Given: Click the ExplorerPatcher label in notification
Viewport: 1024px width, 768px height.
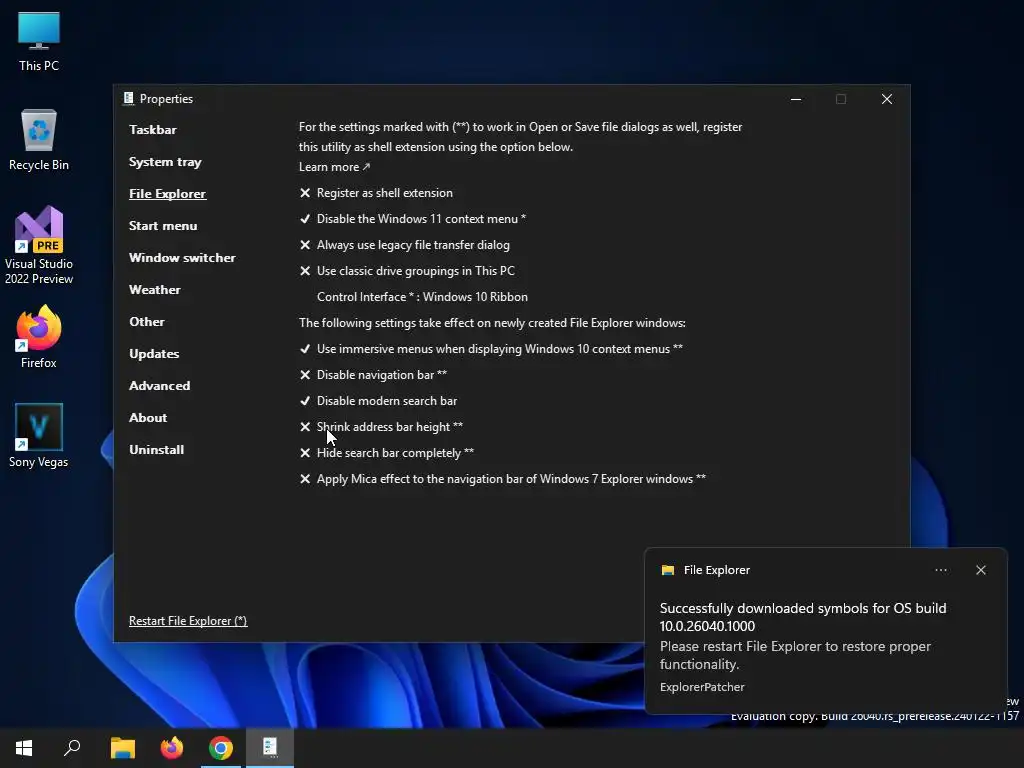Looking at the screenshot, I should pos(702,687).
